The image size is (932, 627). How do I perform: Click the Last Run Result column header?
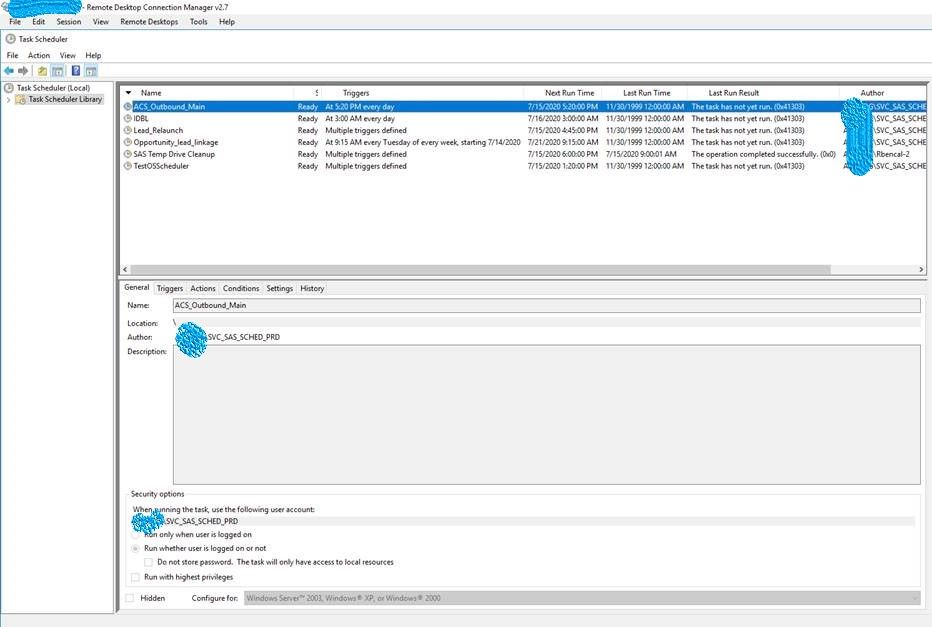click(733, 93)
